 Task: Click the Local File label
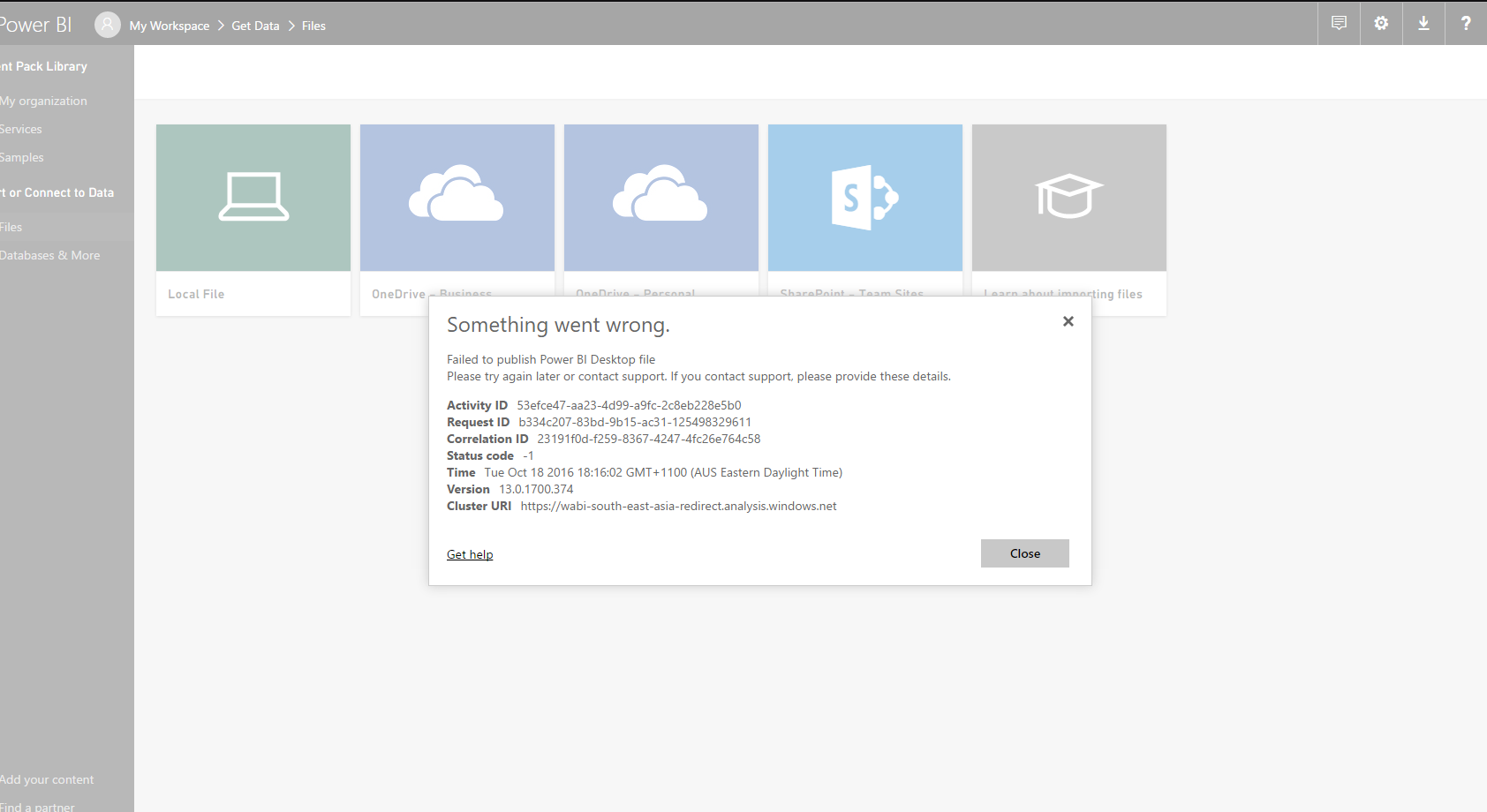click(196, 294)
